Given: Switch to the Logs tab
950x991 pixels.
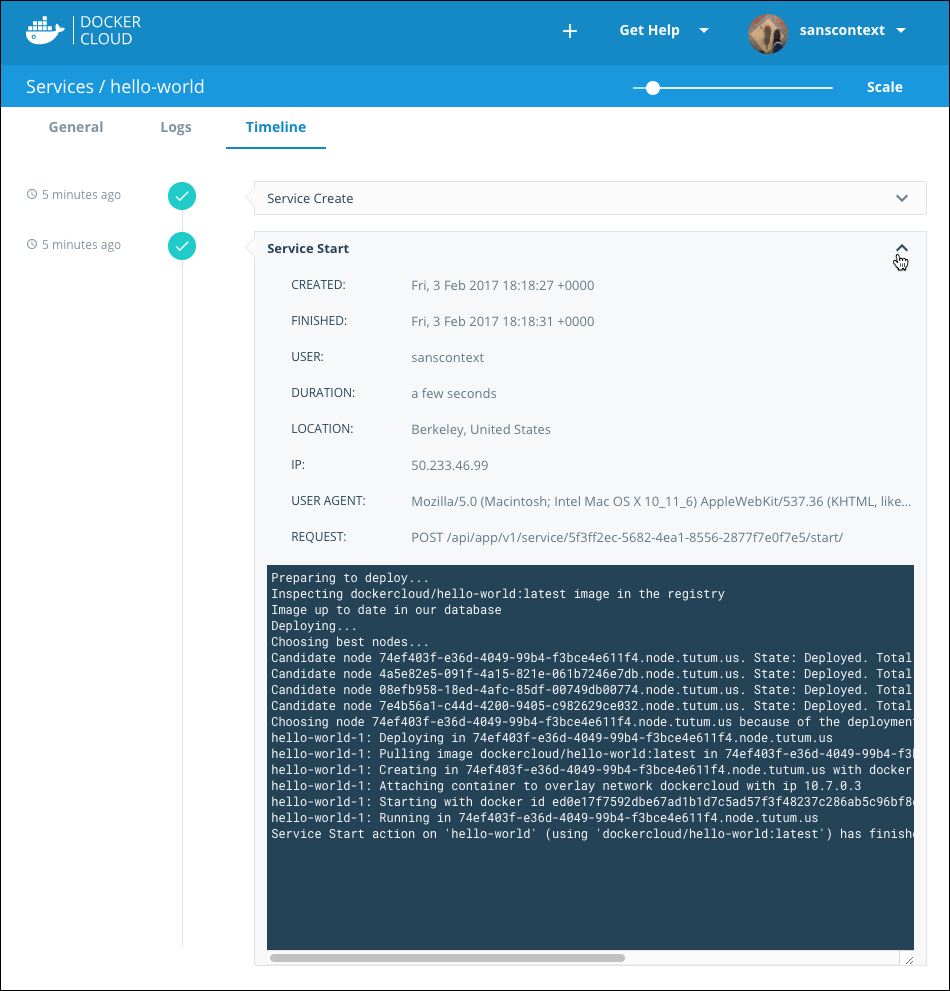Looking at the screenshot, I should click(x=176, y=127).
